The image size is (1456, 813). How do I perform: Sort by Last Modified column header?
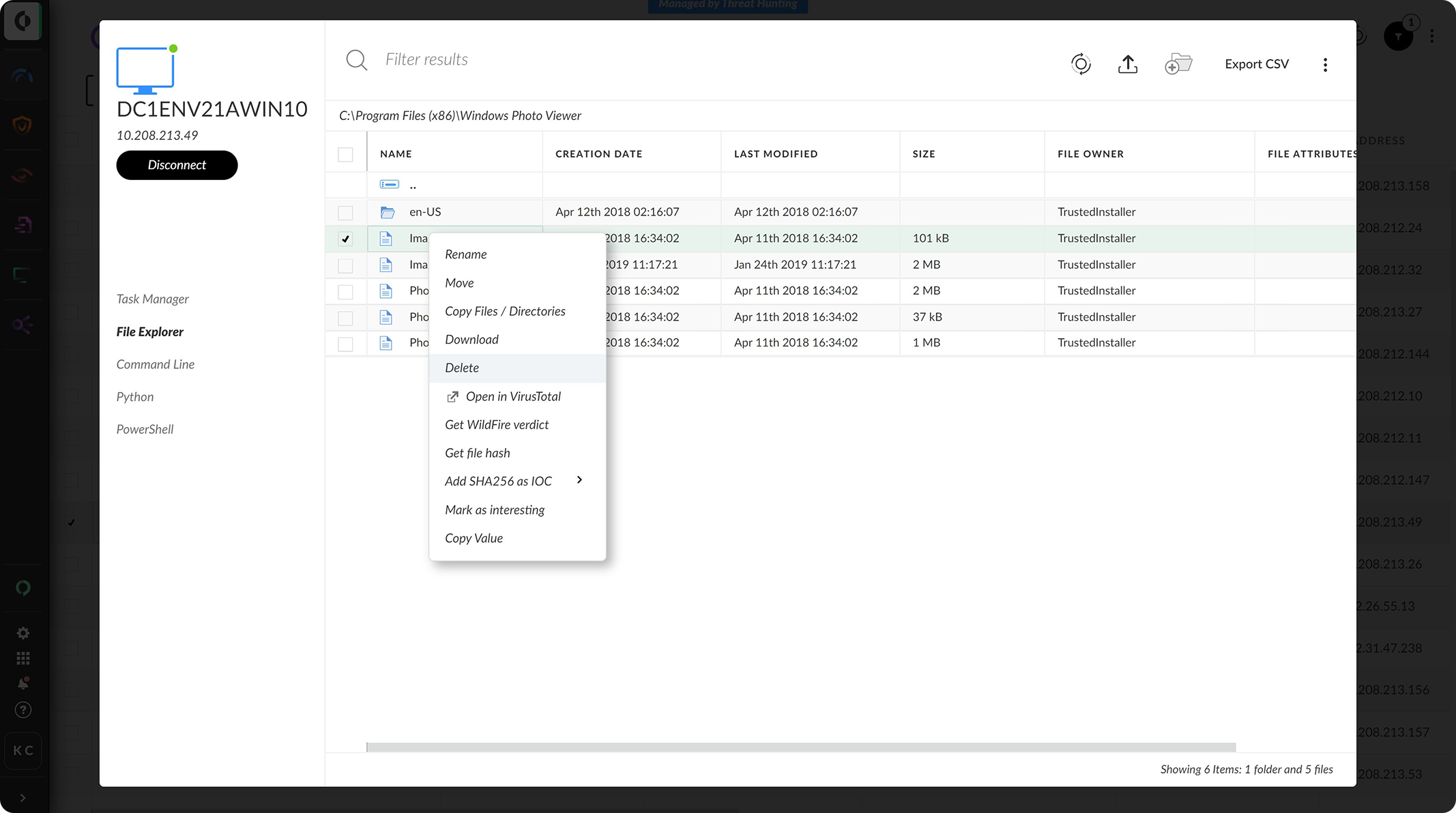coord(776,154)
